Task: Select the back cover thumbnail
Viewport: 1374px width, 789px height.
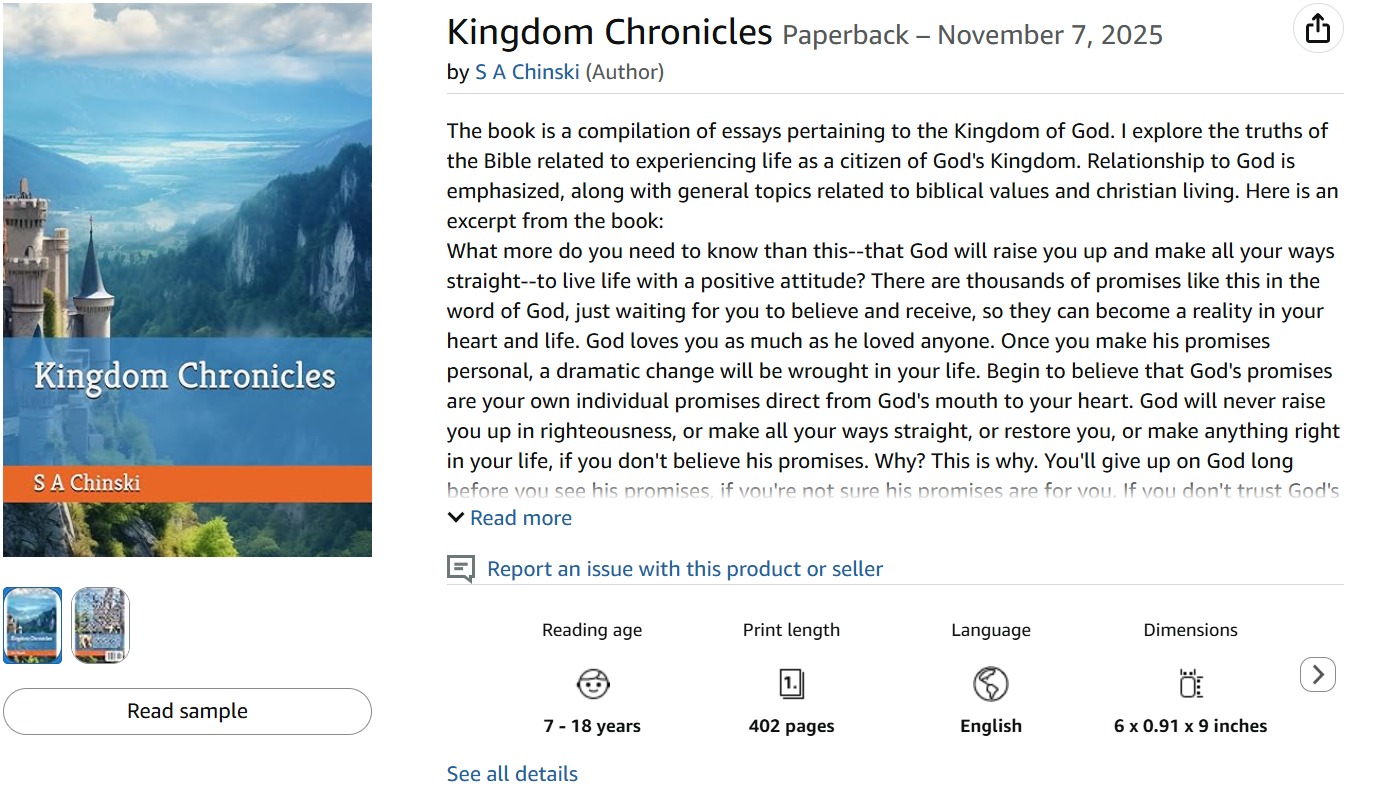Action: 101,625
